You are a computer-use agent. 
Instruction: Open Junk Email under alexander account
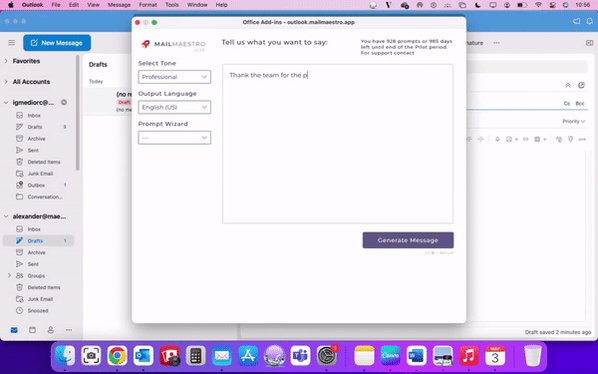[x=39, y=299]
